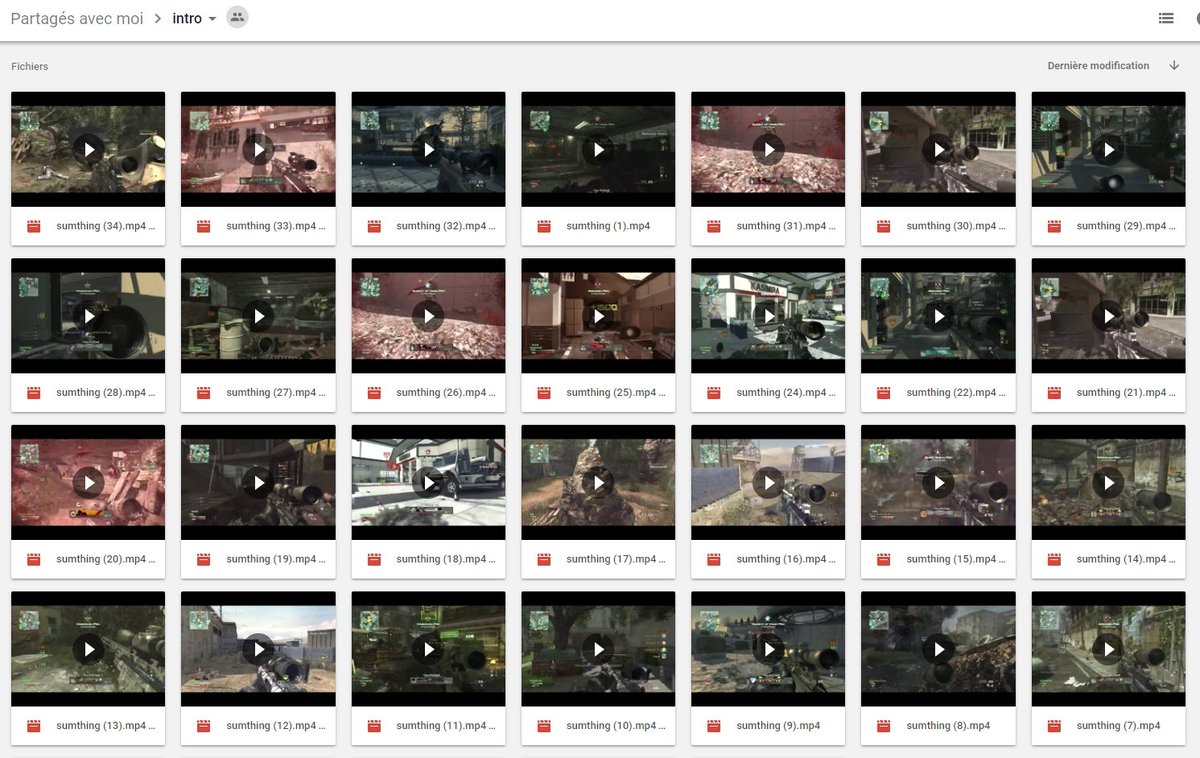Click the video icon of sumthing (10).mp4
Viewport: 1200px width, 758px height.
point(544,726)
